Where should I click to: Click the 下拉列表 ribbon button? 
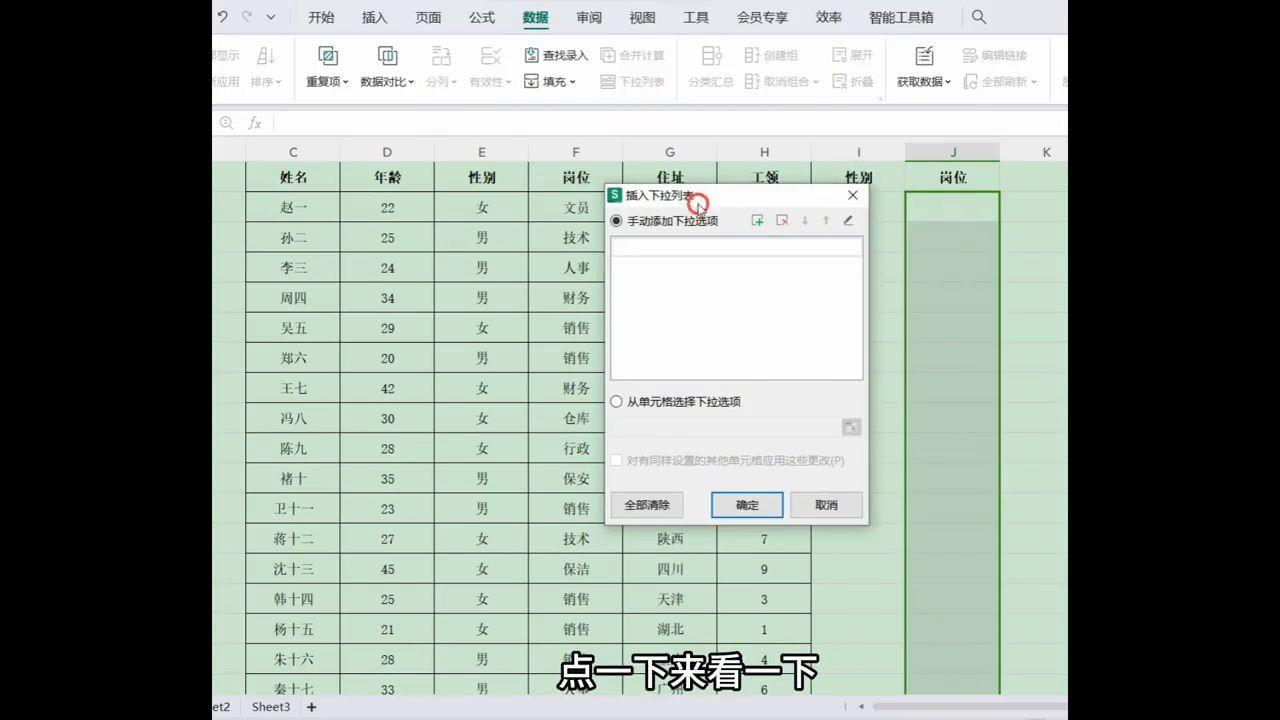point(632,82)
